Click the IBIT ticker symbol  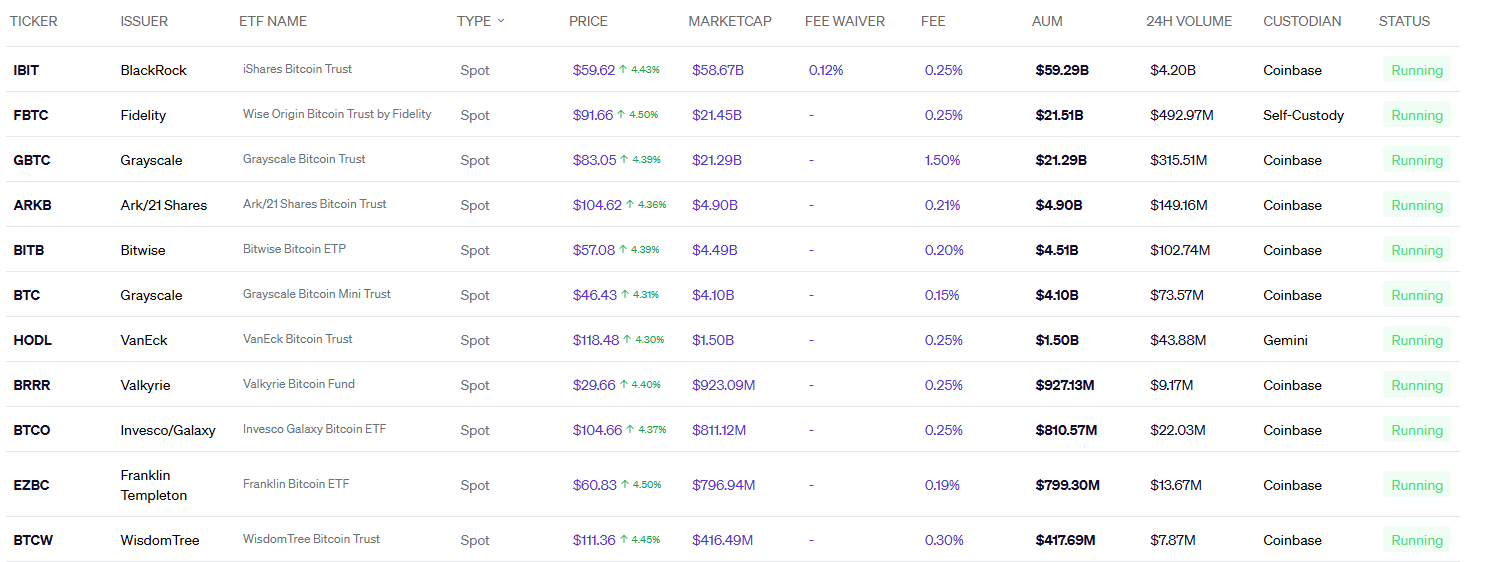click(27, 70)
